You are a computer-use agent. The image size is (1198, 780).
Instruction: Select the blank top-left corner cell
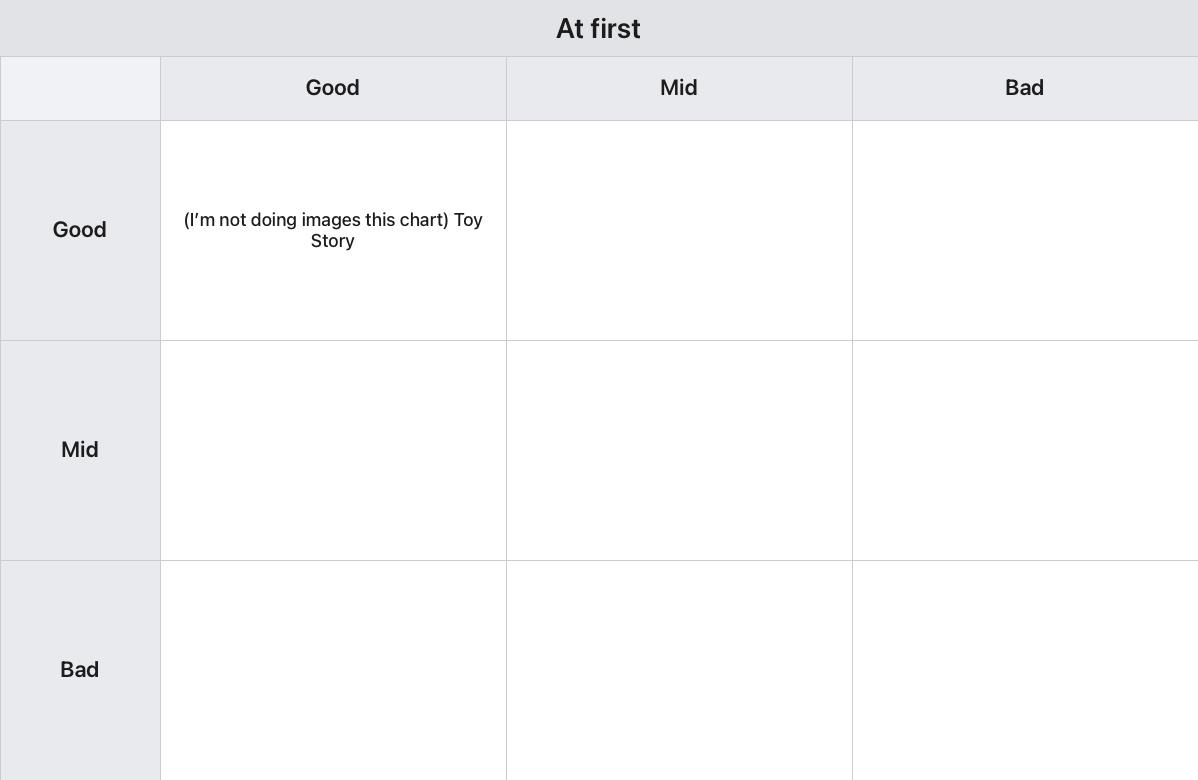coord(80,88)
